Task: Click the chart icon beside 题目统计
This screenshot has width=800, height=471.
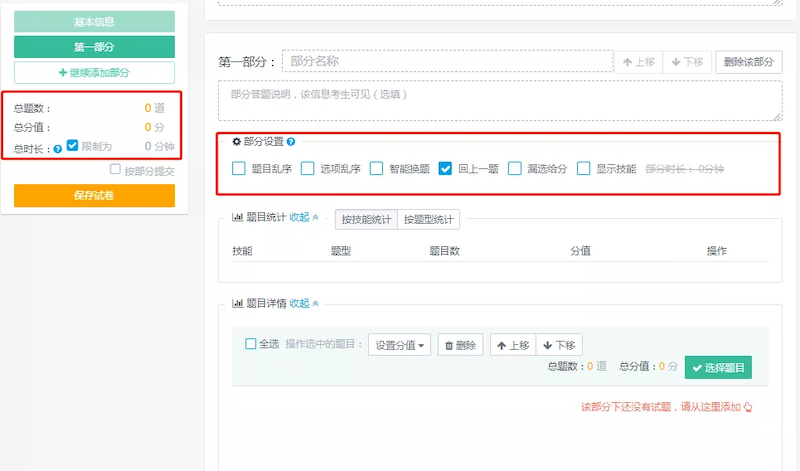Action: tap(237, 217)
